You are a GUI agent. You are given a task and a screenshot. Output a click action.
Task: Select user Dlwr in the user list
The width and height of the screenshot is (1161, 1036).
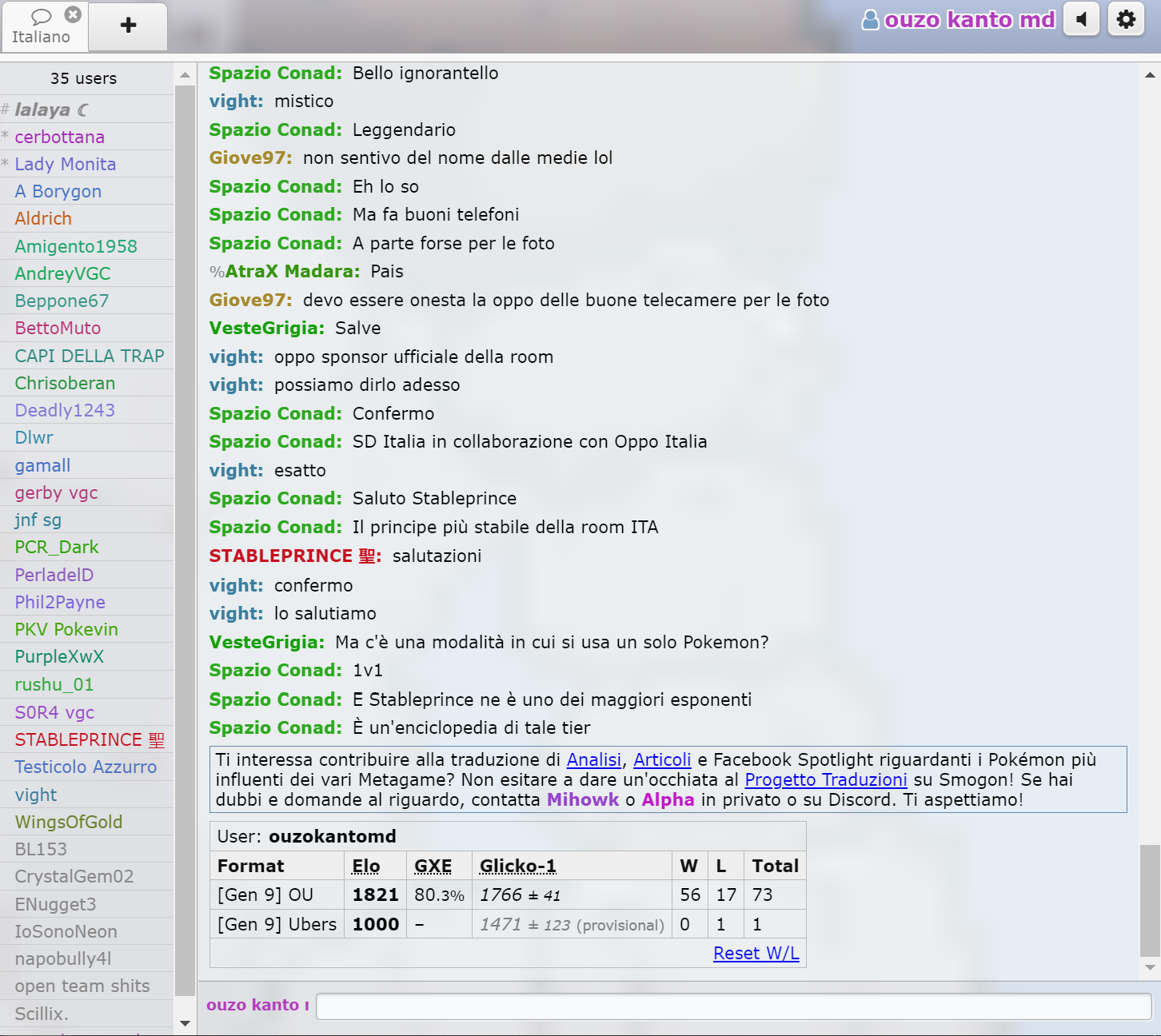(x=86, y=437)
